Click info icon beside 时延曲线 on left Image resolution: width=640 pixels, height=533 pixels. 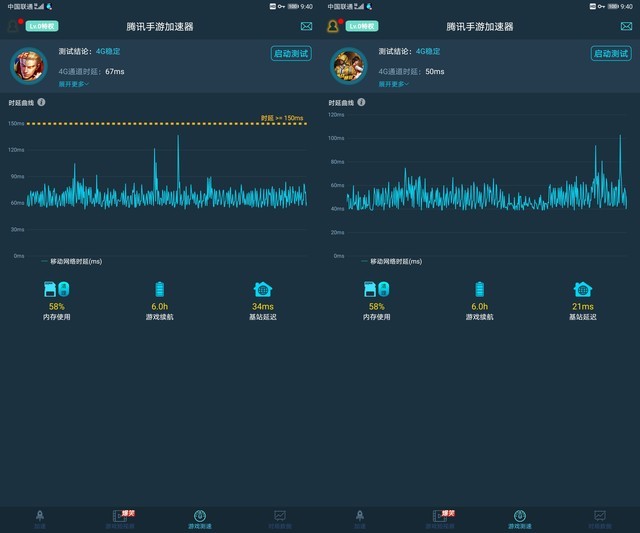tap(41, 102)
